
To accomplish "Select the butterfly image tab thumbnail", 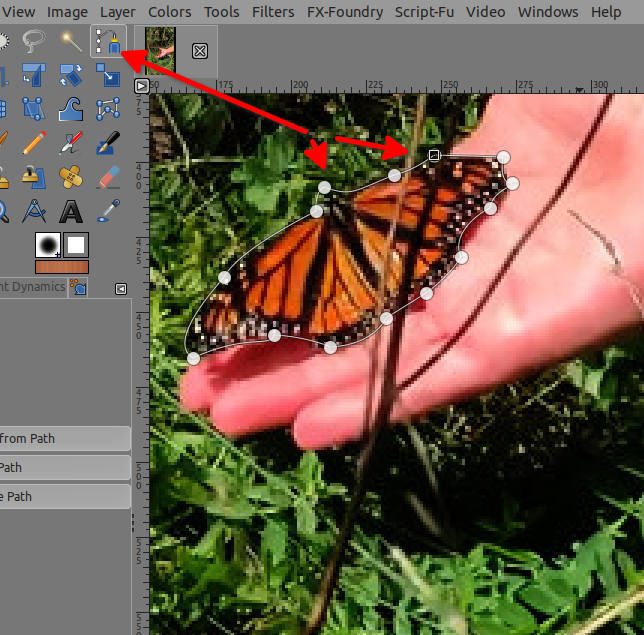I will tap(160, 51).
